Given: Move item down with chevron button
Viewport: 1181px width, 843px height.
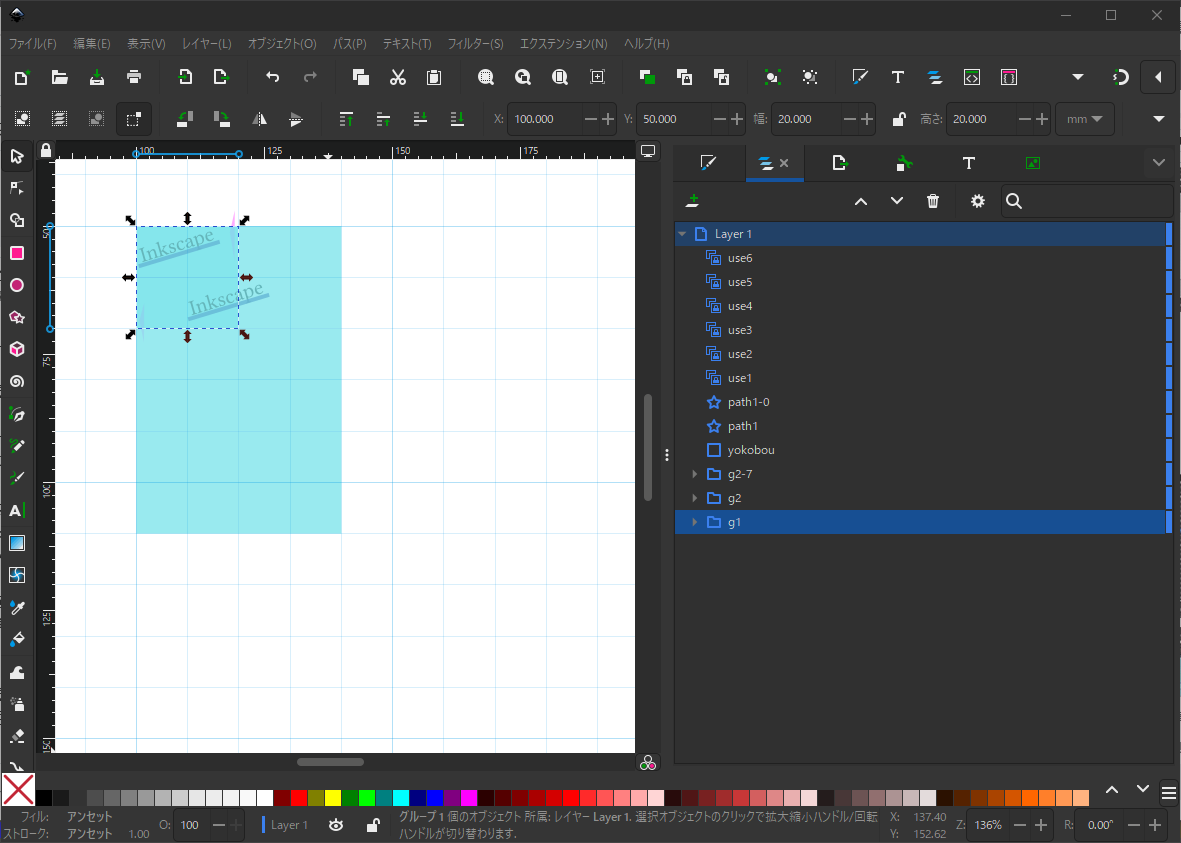Looking at the screenshot, I should [x=896, y=201].
